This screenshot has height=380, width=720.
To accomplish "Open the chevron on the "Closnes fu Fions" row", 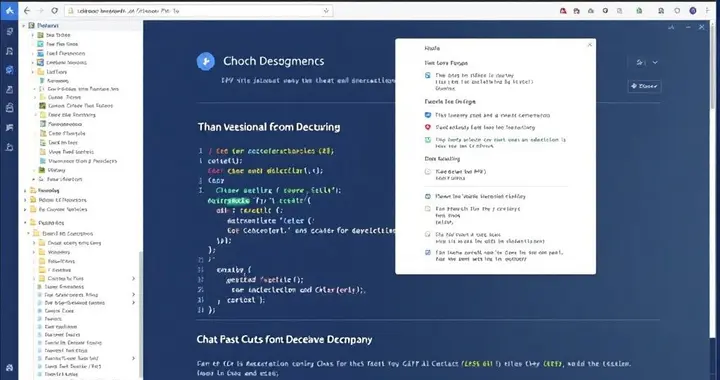I will pyautogui.click(x=134, y=279).
